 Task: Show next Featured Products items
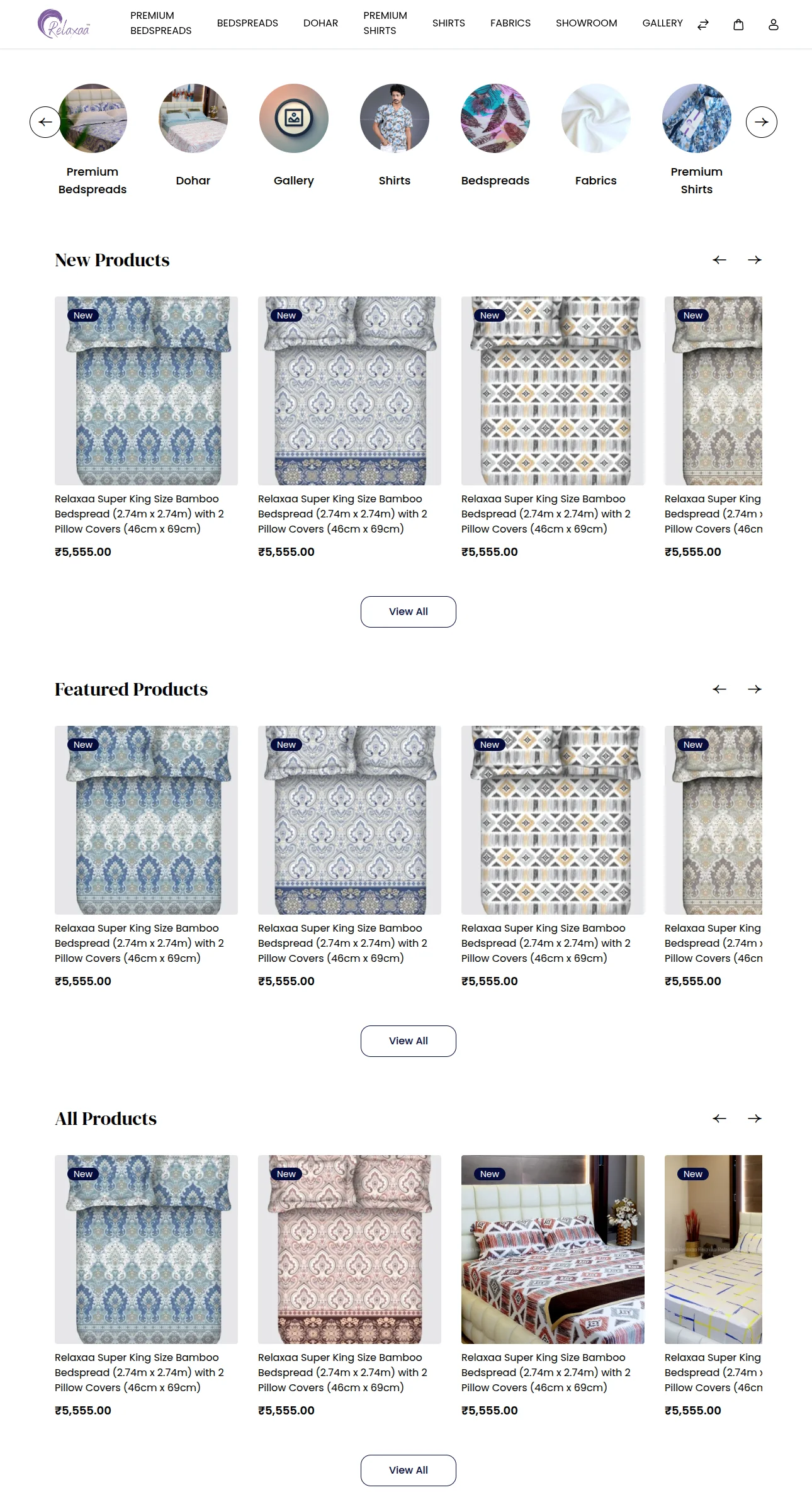coord(755,689)
